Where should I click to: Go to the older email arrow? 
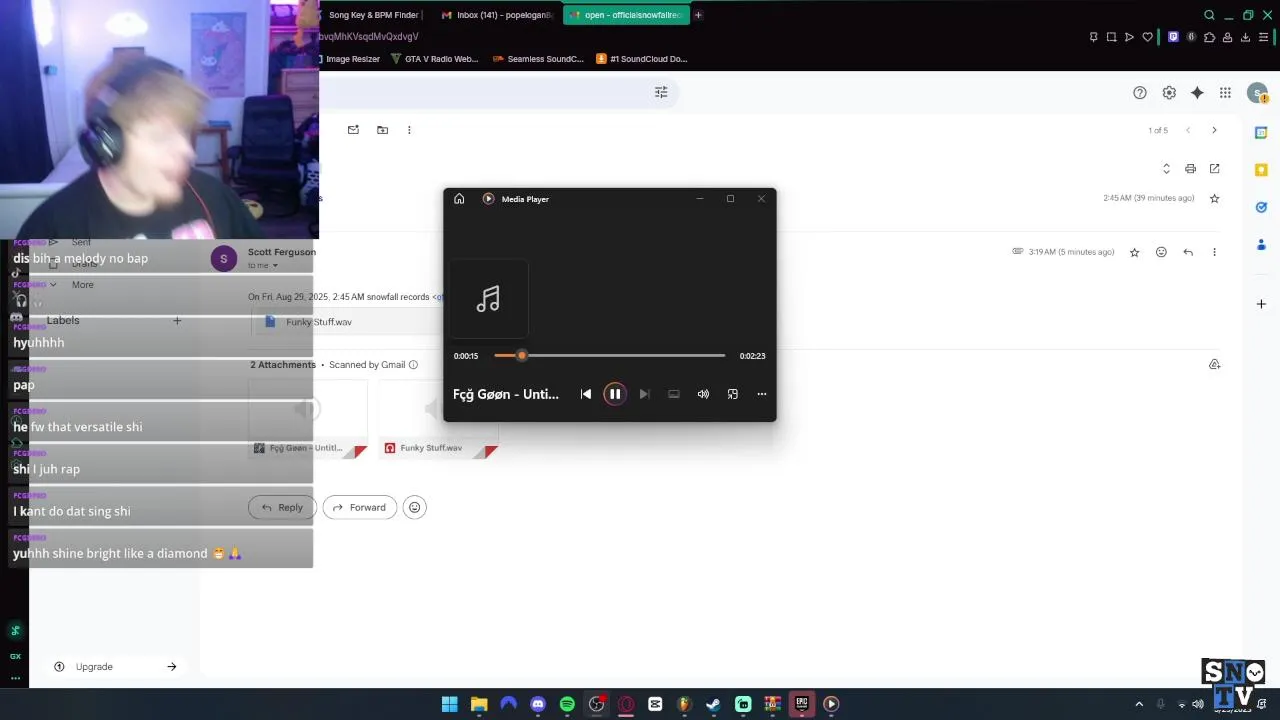(x=1214, y=130)
